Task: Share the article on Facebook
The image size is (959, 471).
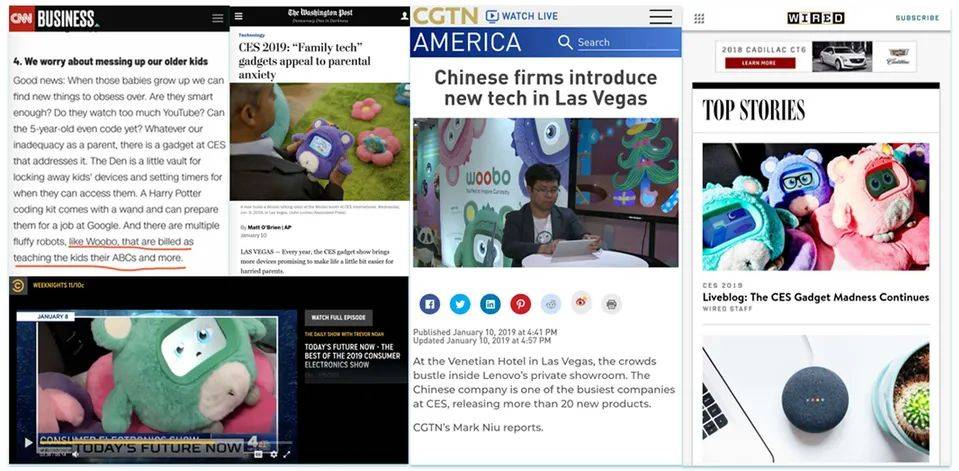Action: pyautogui.click(x=430, y=304)
